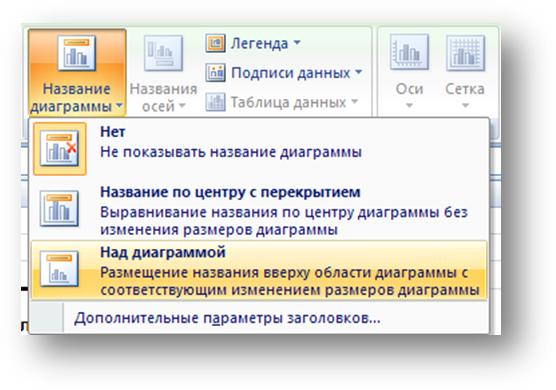The image size is (556, 390).
Task: Click the Подписи данных label
Action: click(x=290, y=73)
